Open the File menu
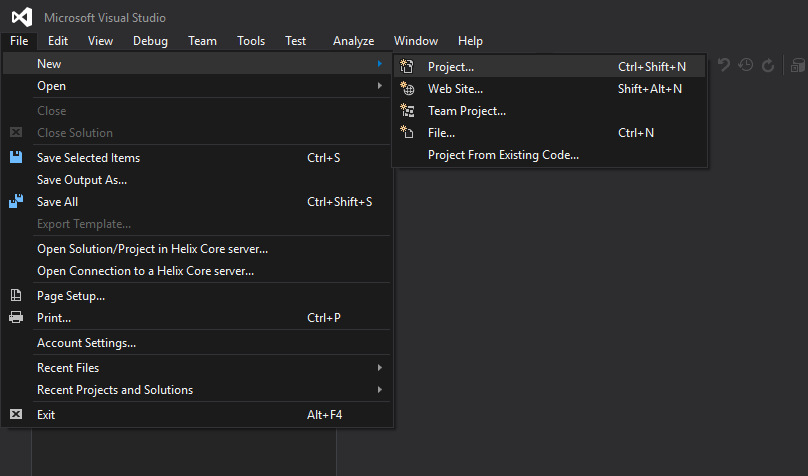 [19, 41]
